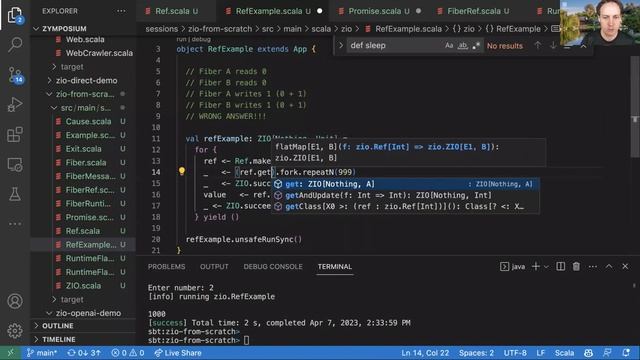Open Remote Explorer view icon

15,164
